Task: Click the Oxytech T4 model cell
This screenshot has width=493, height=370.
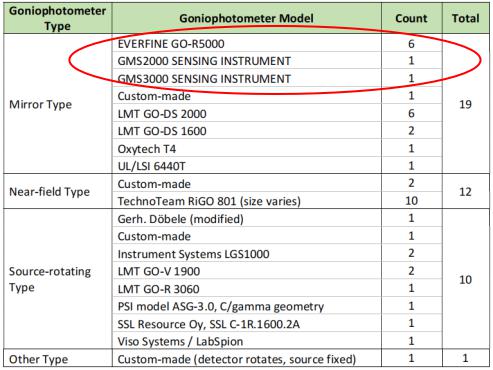Action: click(x=247, y=148)
